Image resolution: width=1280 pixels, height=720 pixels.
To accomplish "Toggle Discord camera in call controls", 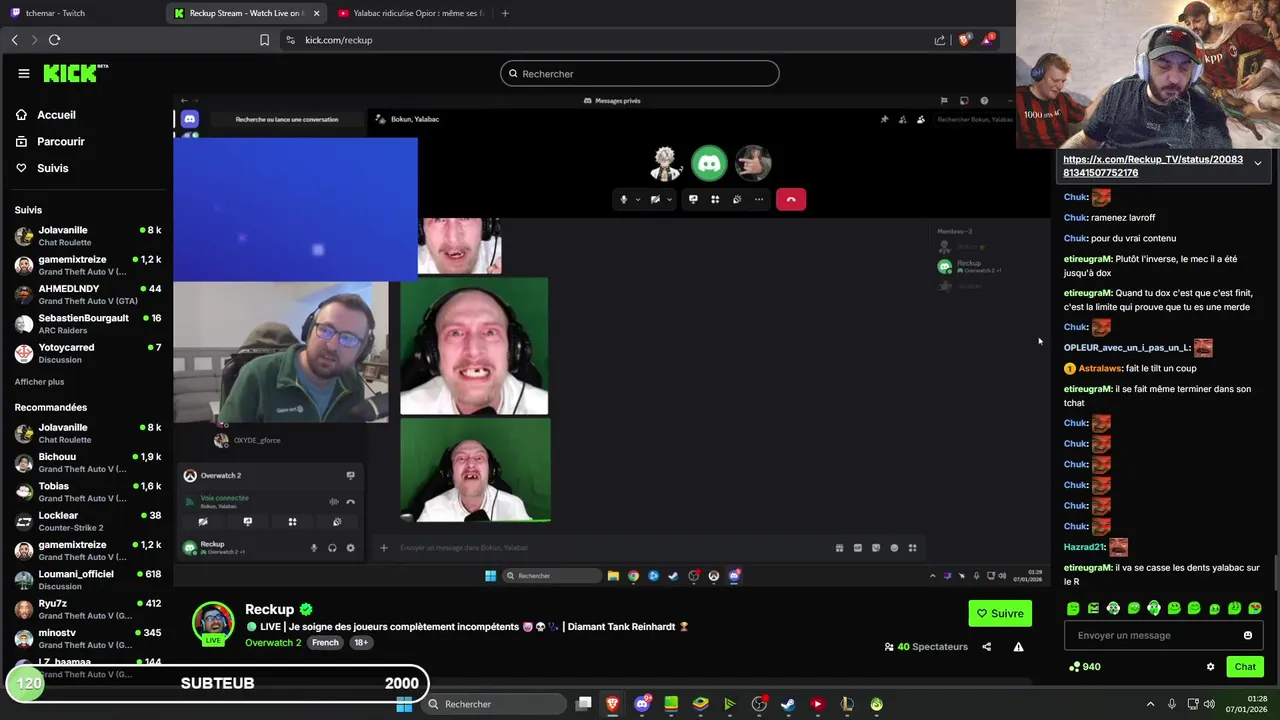I will (655, 199).
